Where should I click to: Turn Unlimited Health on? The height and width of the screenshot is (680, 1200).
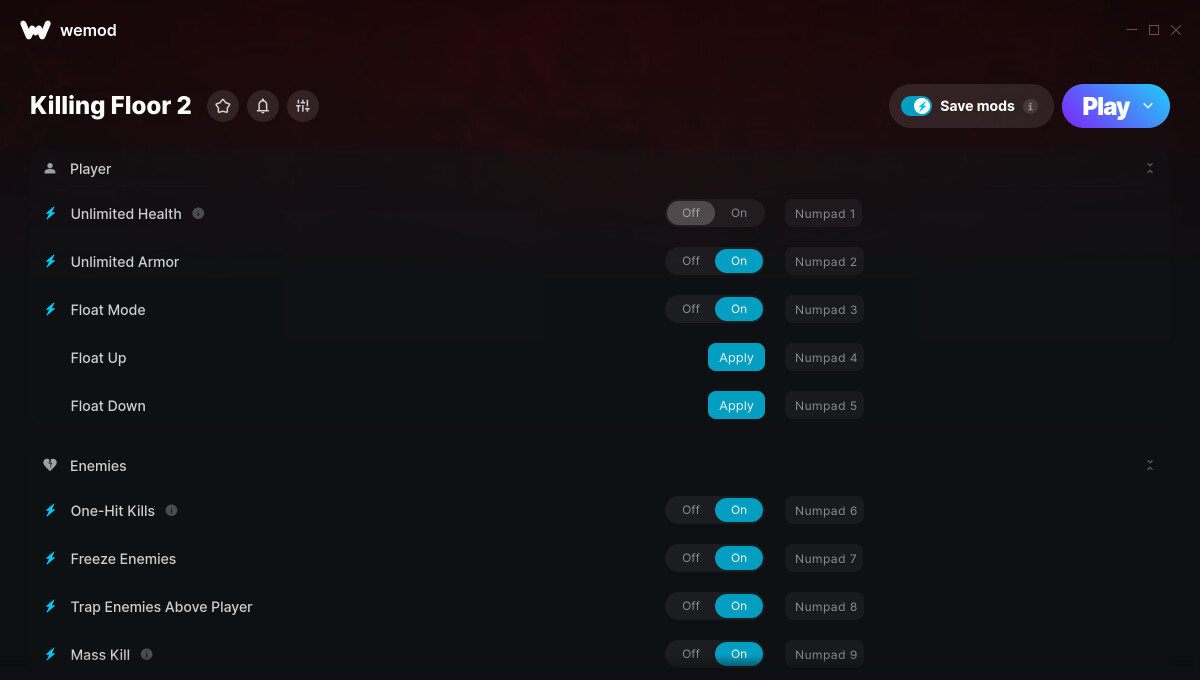[x=739, y=213]
